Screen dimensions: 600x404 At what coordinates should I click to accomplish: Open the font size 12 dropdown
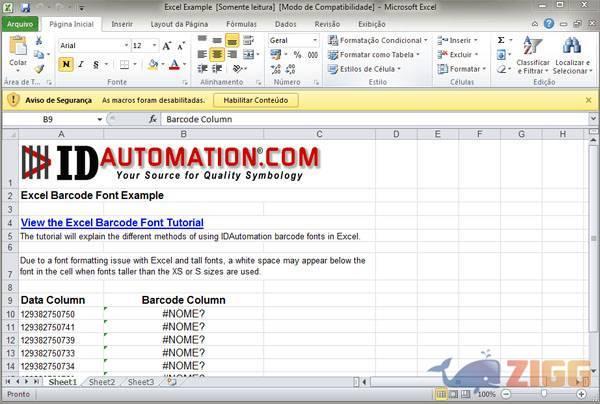(154, 46)
